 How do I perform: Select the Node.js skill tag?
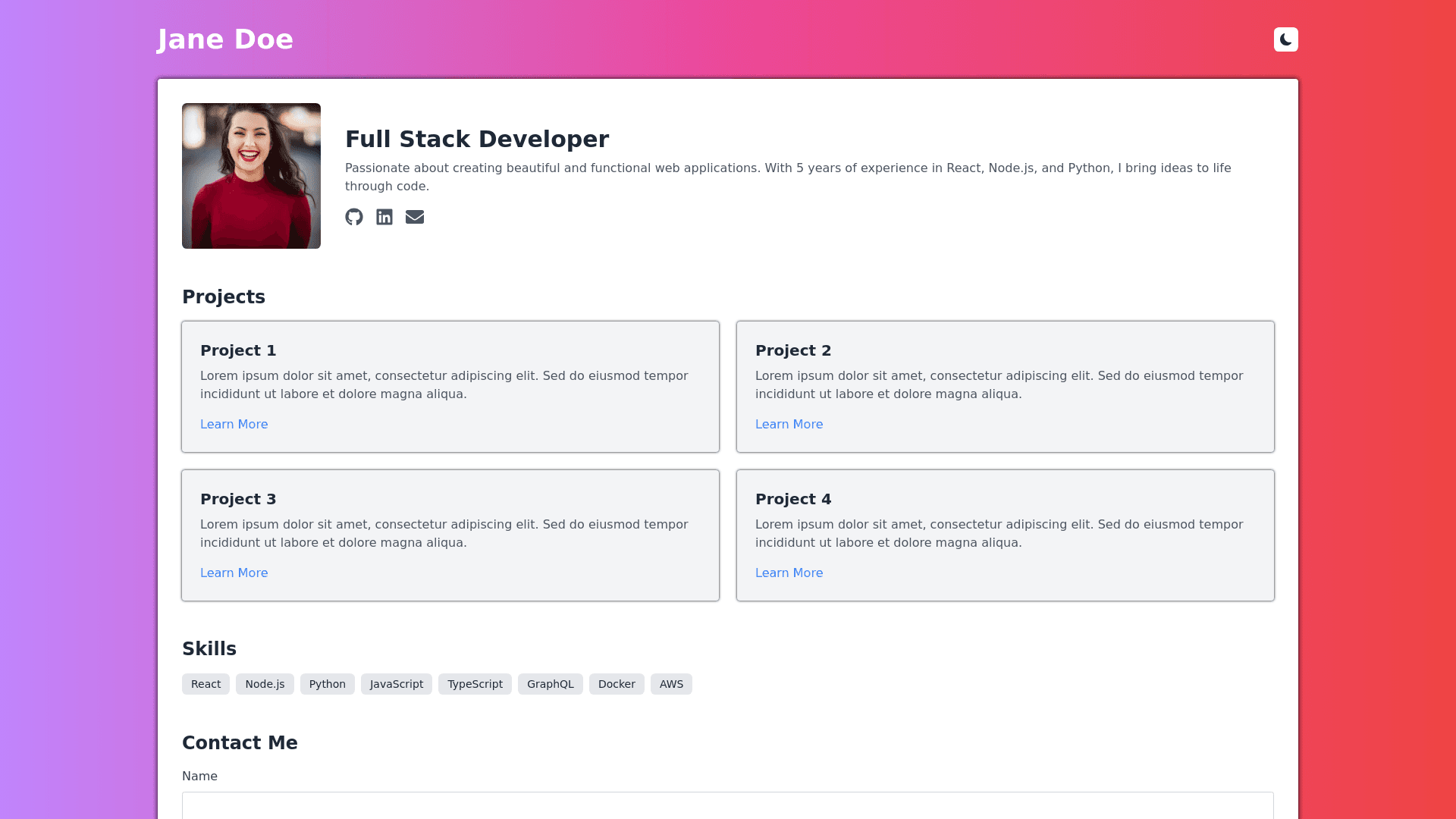(265, 684)
